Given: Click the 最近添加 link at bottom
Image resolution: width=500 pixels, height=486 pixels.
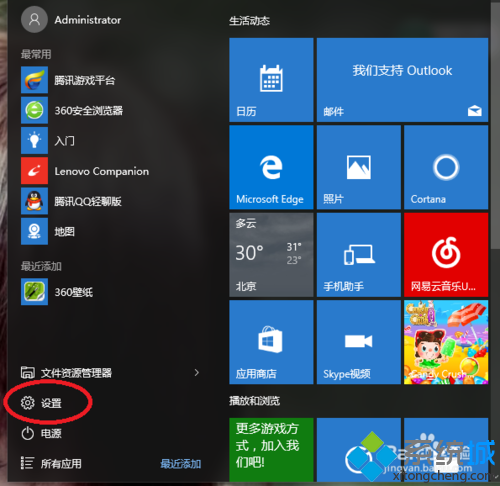Looking at the screenshot, I should click(181, 464).
